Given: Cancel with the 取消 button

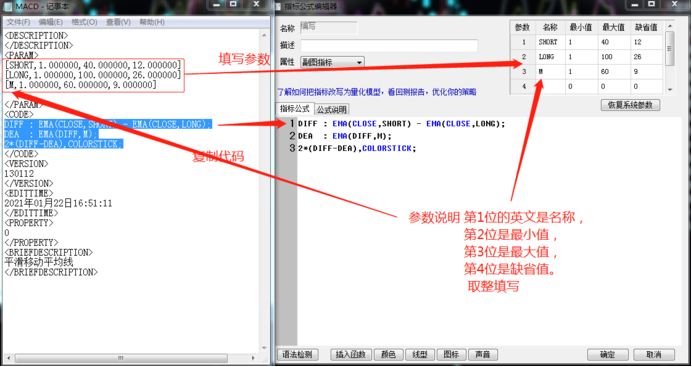Looking at the screenshot, I should 654,354.
